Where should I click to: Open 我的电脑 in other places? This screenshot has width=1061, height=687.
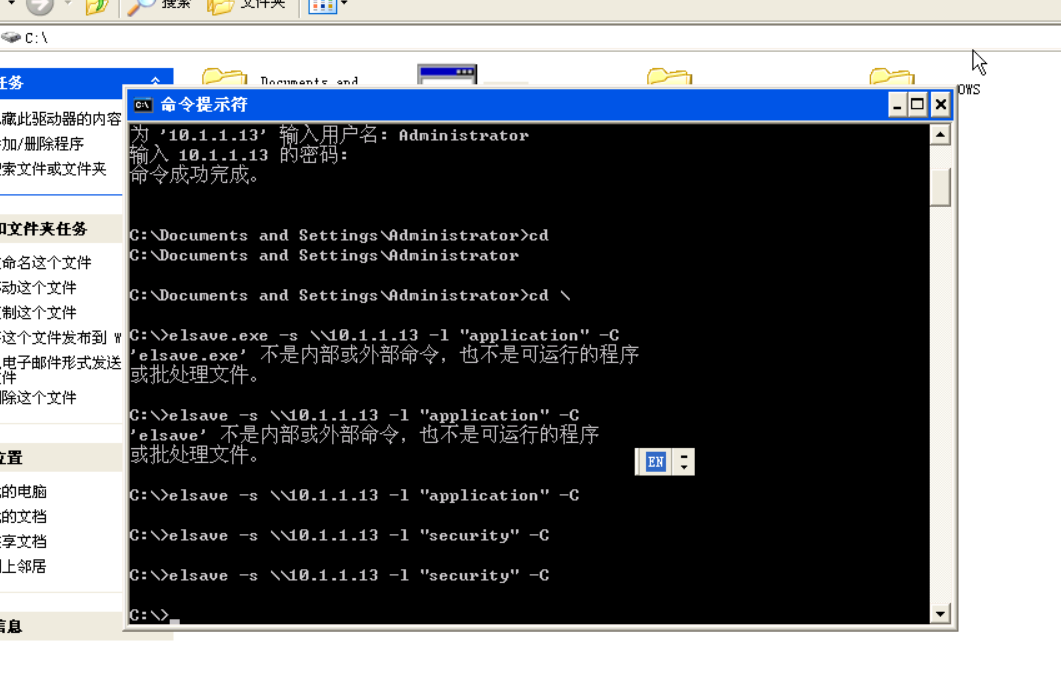(x=24, y=491)
